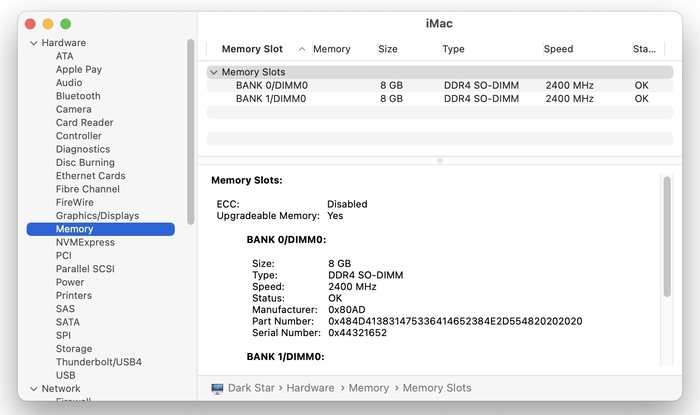Click the 2400 MHz speed in details pane
The height and width of the screenshot is (415, 700).
coord(352,286)
